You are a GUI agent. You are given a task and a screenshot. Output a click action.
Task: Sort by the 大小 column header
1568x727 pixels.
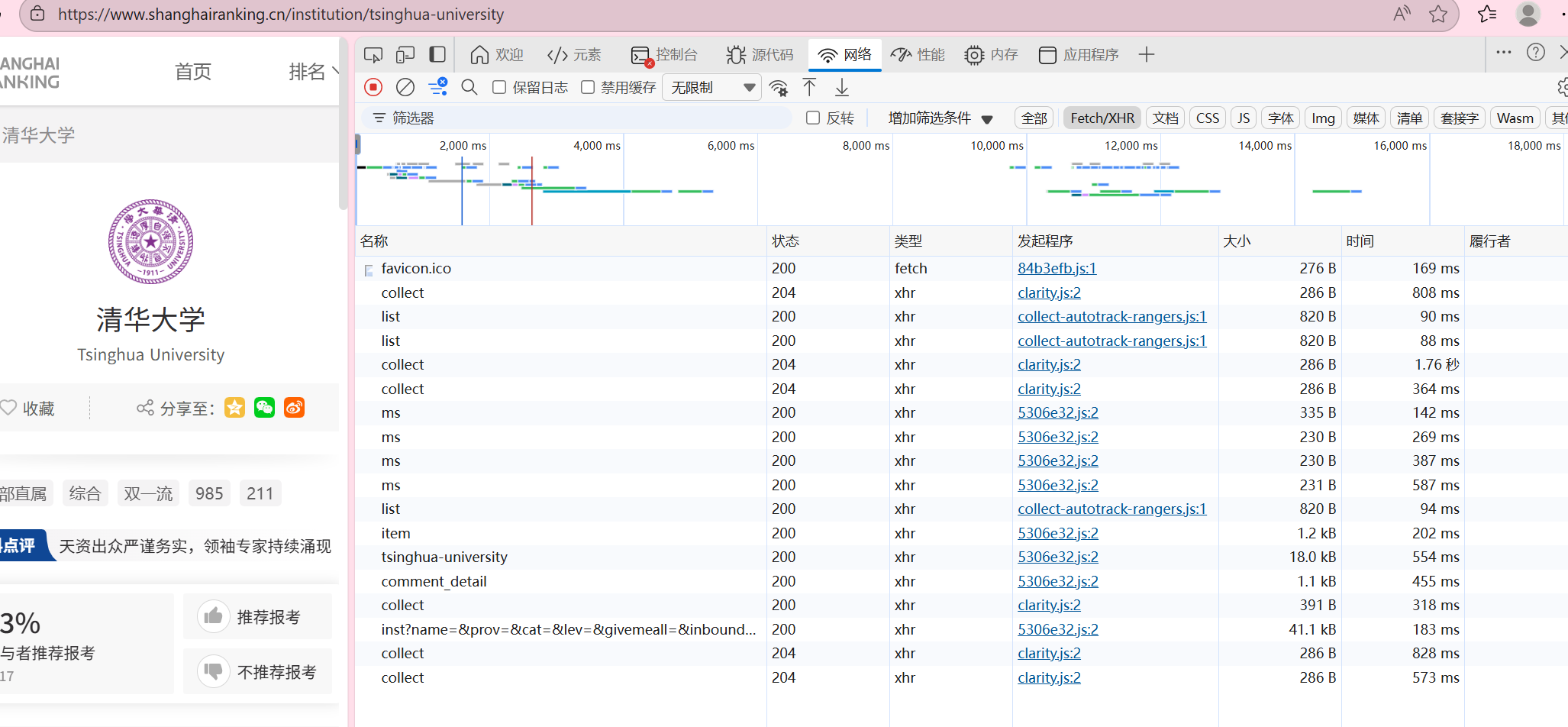(1279, 241)
